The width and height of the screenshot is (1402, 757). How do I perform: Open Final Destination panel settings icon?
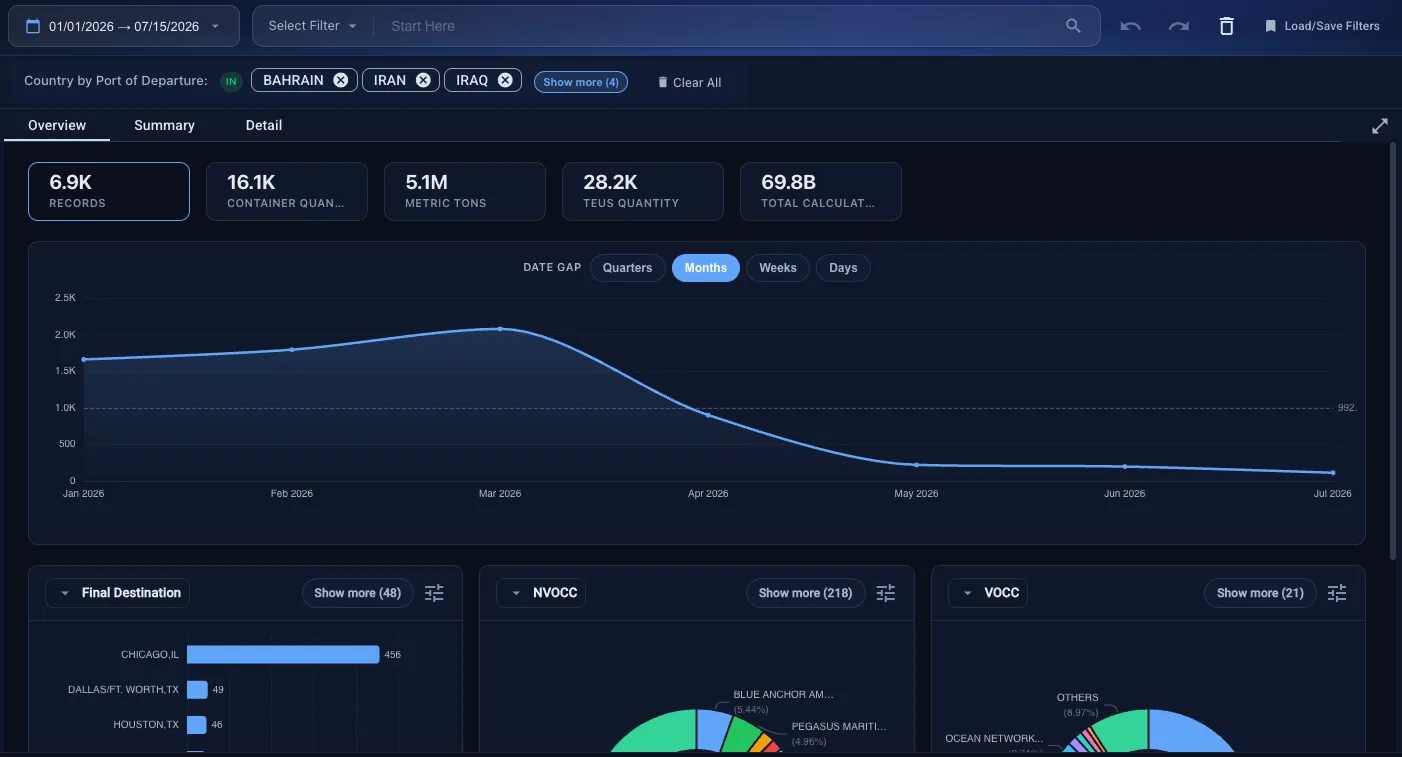tap(434, 593)
